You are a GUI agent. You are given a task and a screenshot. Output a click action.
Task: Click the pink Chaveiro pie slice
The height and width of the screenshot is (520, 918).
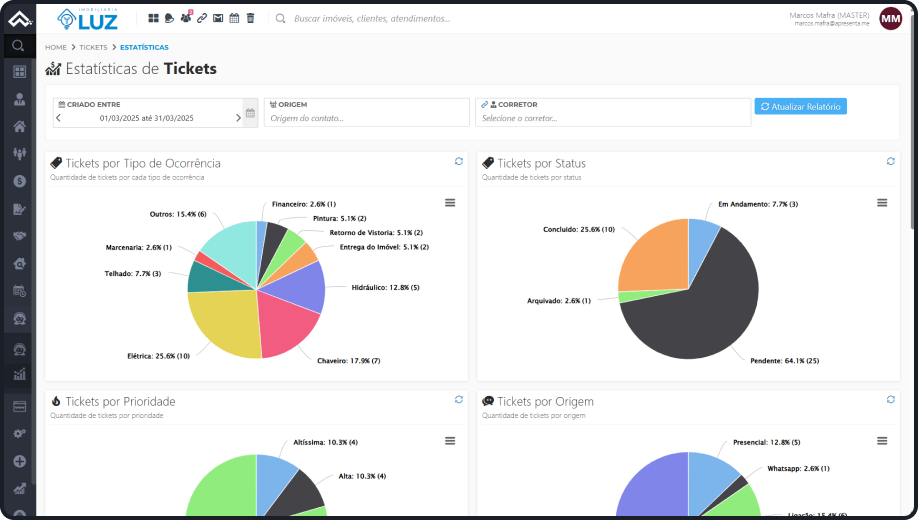coord(287,326)
